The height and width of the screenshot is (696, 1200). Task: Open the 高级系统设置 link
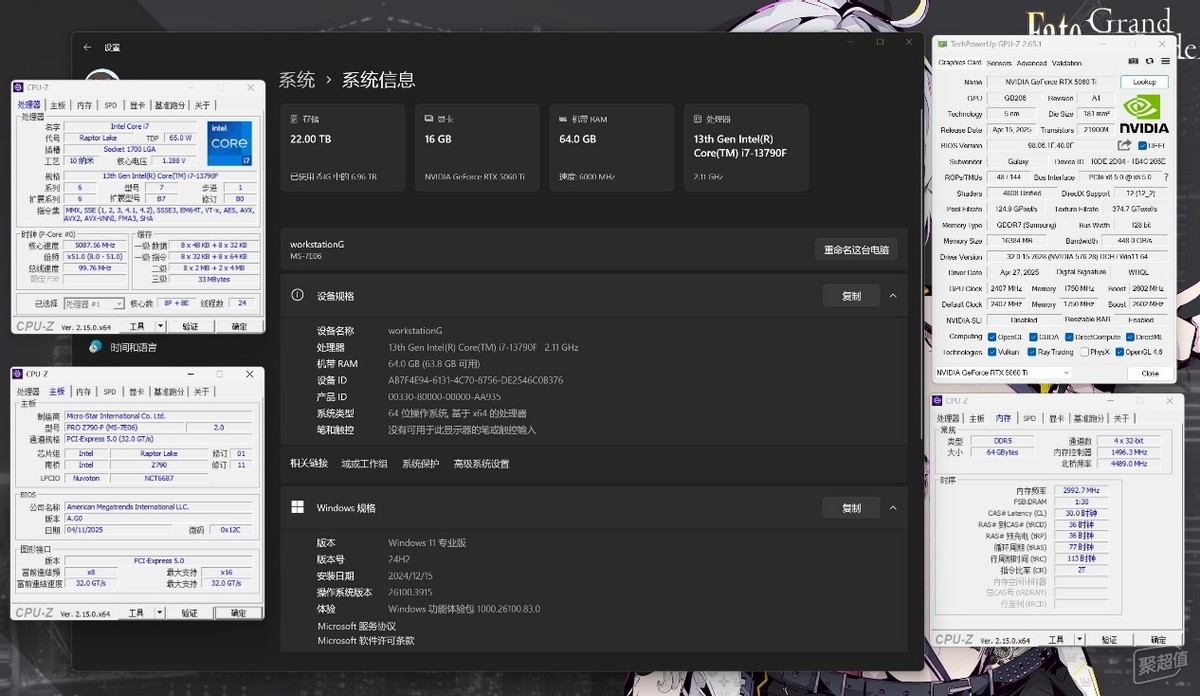[x=481, y=464]
